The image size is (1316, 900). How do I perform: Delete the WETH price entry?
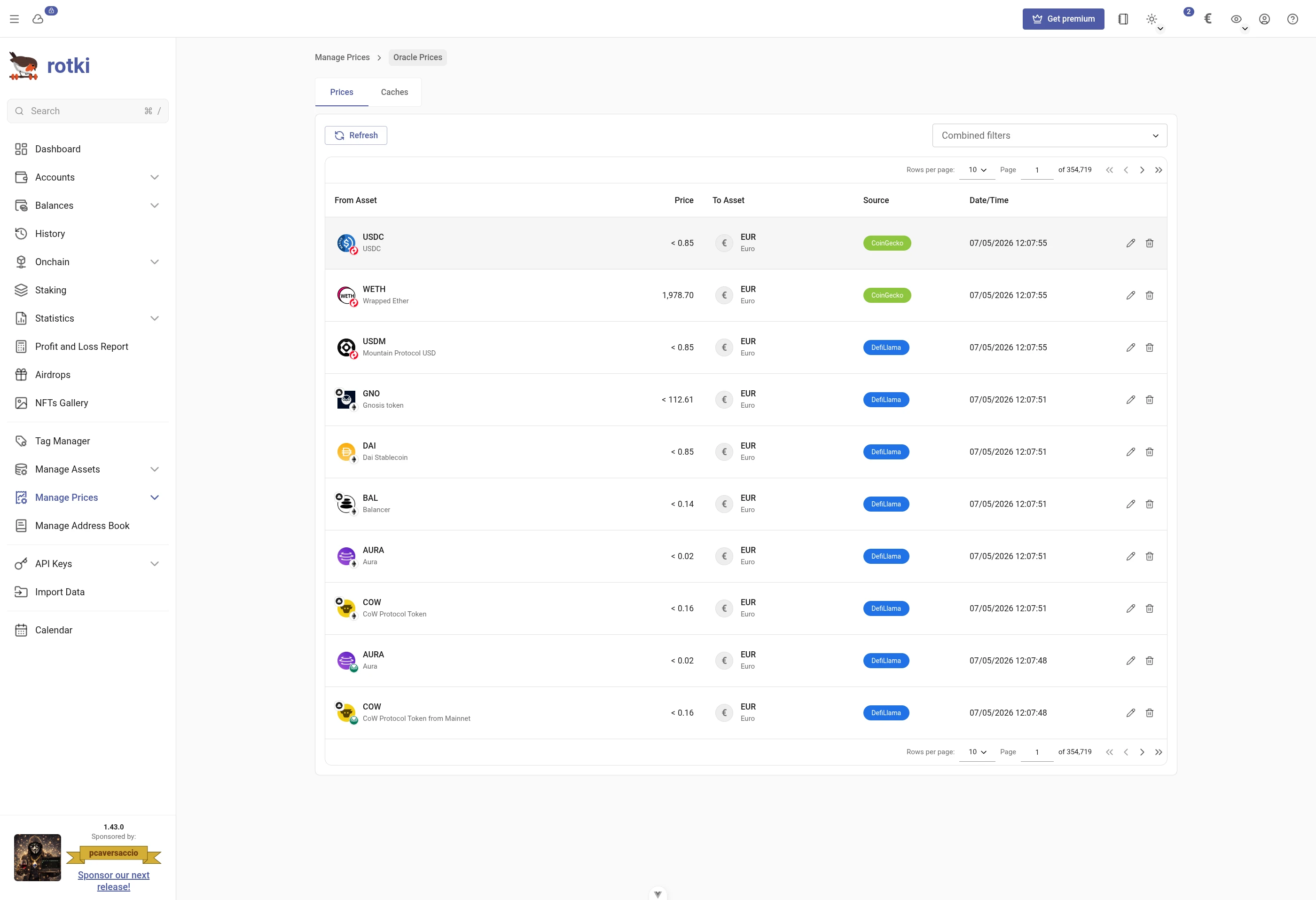click(x=1150, y=295)
